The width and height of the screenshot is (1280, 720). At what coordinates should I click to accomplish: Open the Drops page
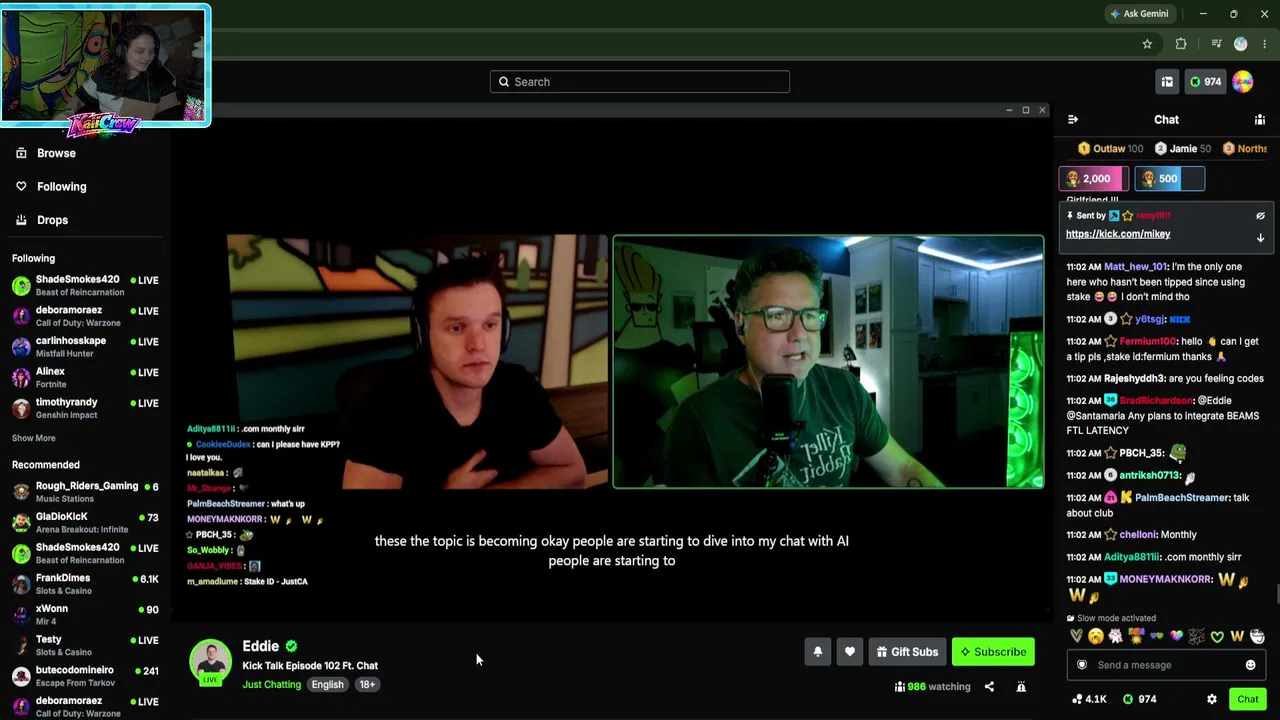coord(52,220)
